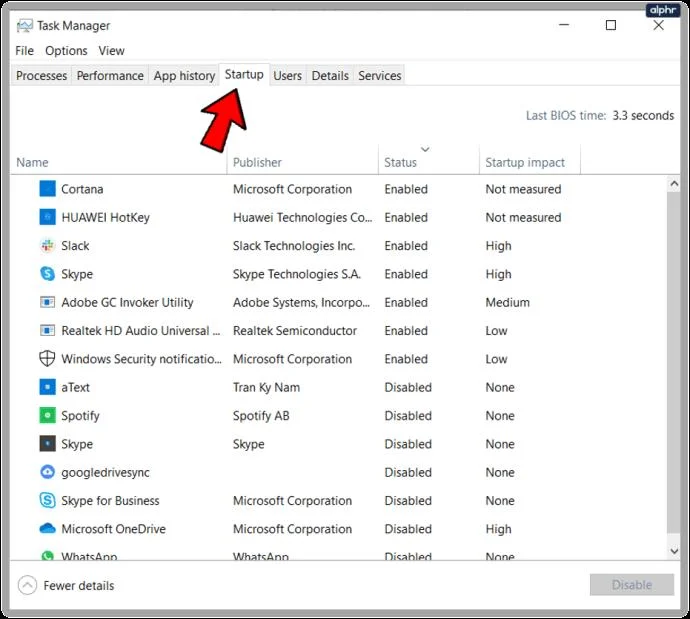Click Realtek Semiconductor publisher cell
Viewport: 690px width, 619px height.
tap(295, 330)
